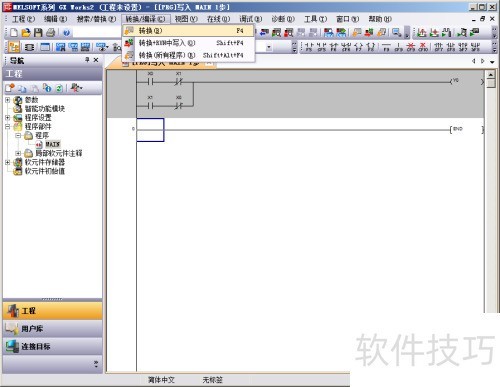Viewport: 500px width, 387px height.
Task: Click the New project icon
Action: click(14, 32)
